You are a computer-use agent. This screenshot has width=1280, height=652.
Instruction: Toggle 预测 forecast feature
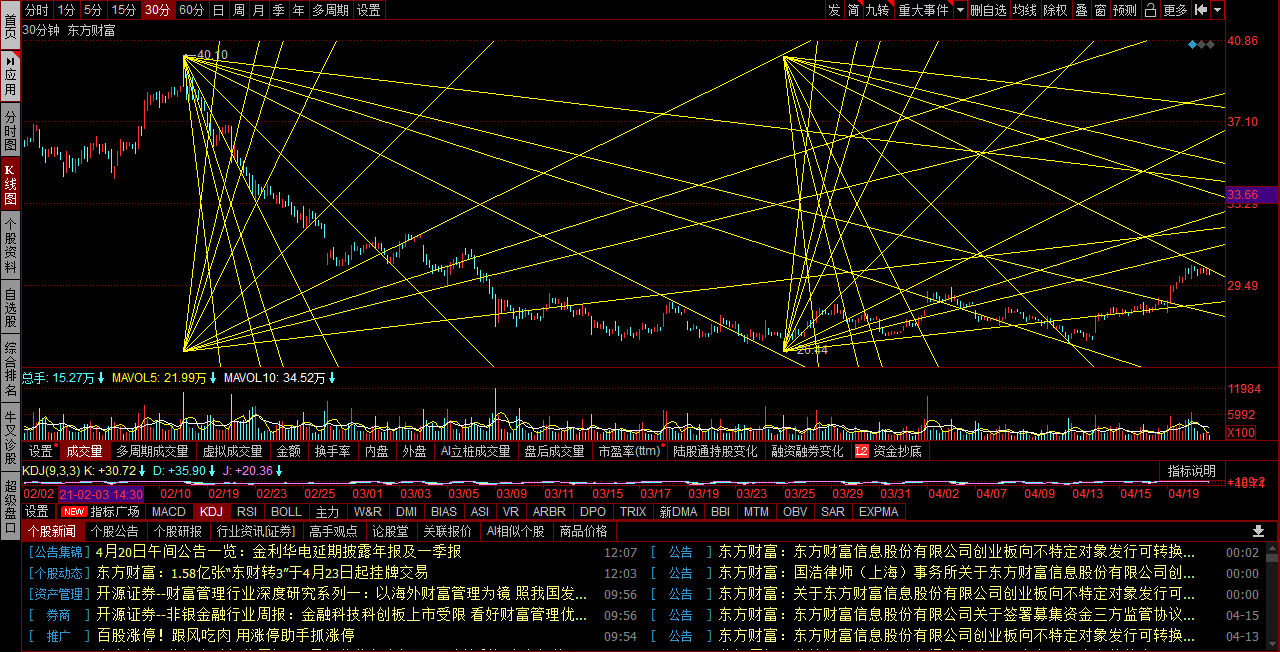pos(1125,10)
